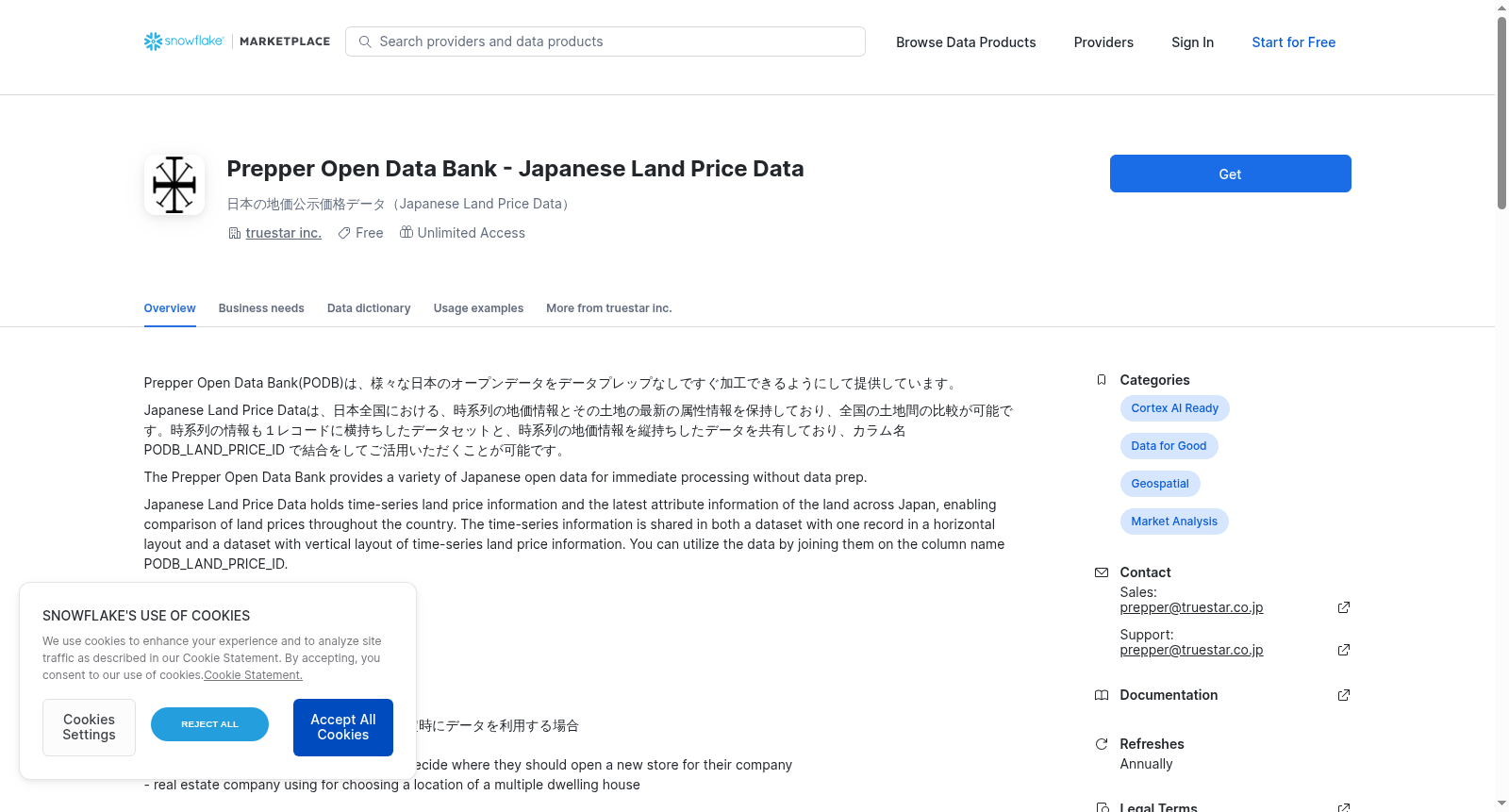Click the scrollbar down arrow

point(1502,804)
